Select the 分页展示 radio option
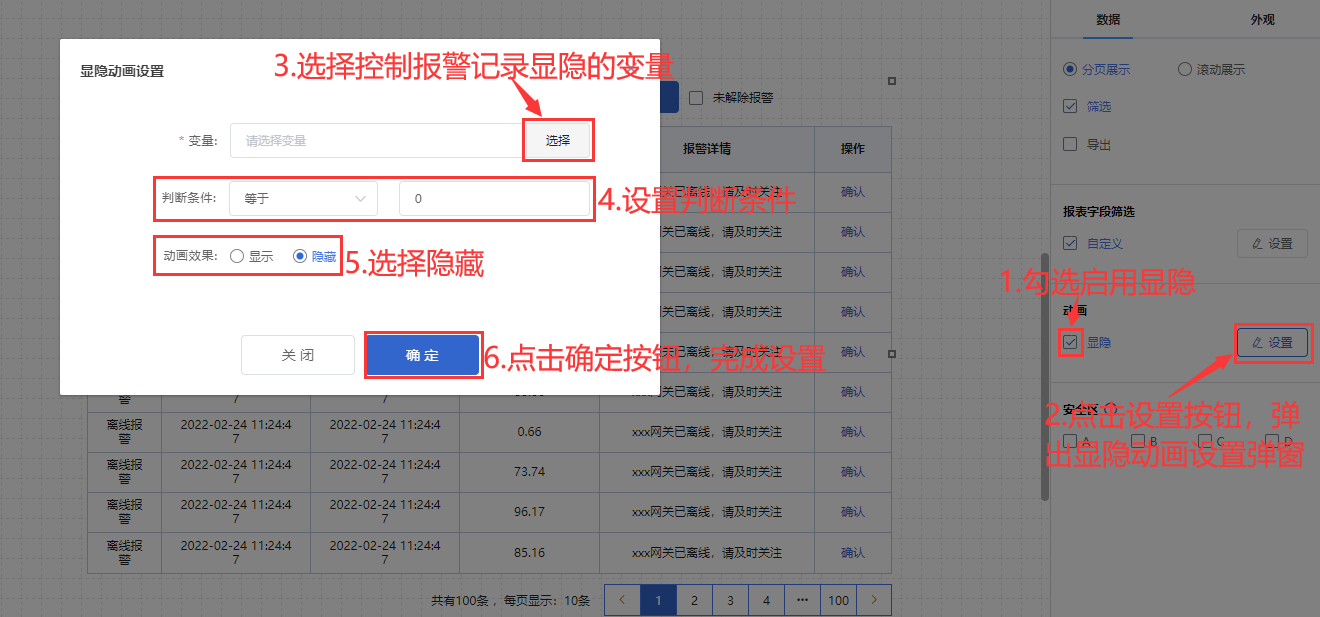 (1097, 70)
